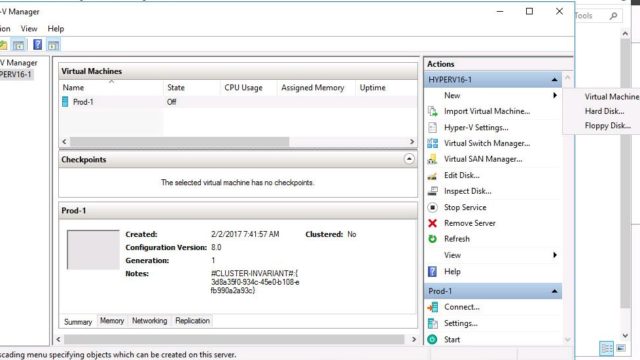The height and width of the screenshot is (360, 640).
Task: Collapse the Checkpoints section
Action: (x=409, y=159)
